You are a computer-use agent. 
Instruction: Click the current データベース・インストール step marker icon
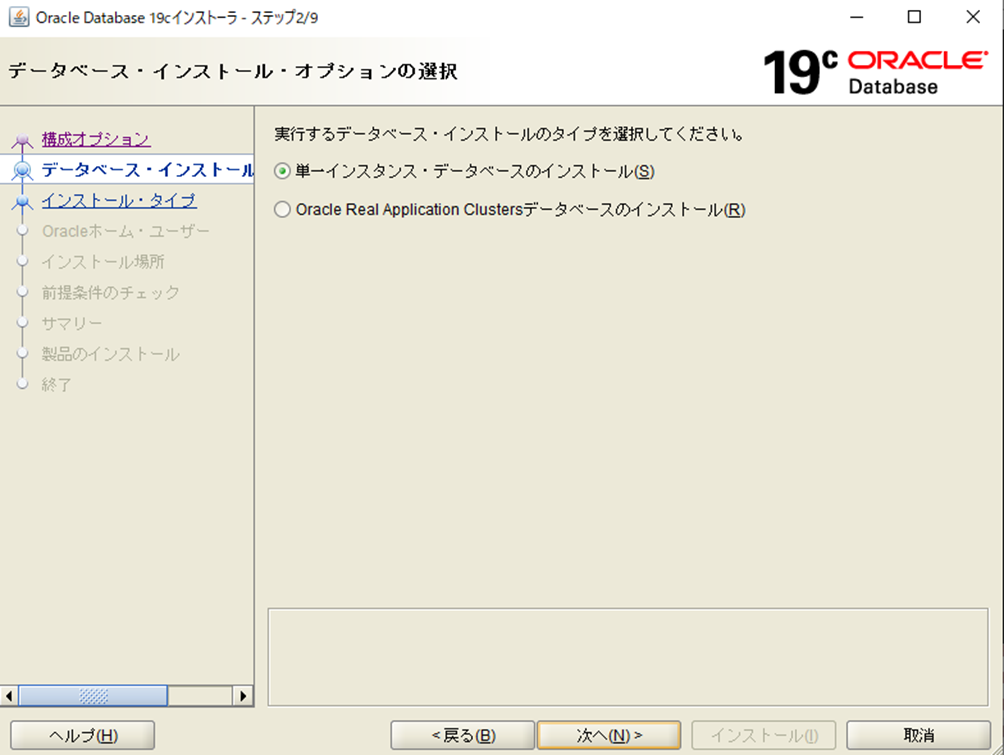22,171
